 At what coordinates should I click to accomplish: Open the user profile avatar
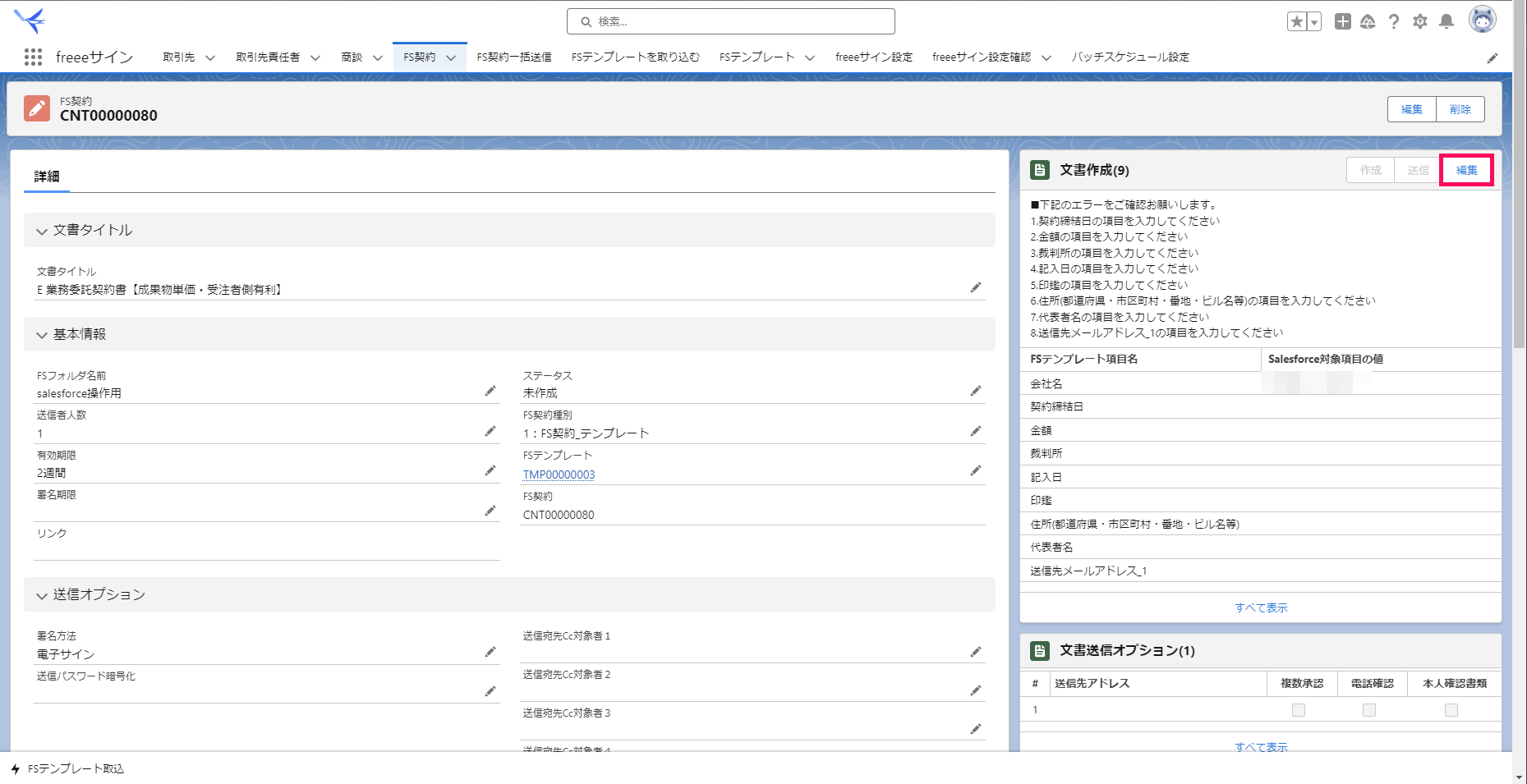tap(1483, 20)
